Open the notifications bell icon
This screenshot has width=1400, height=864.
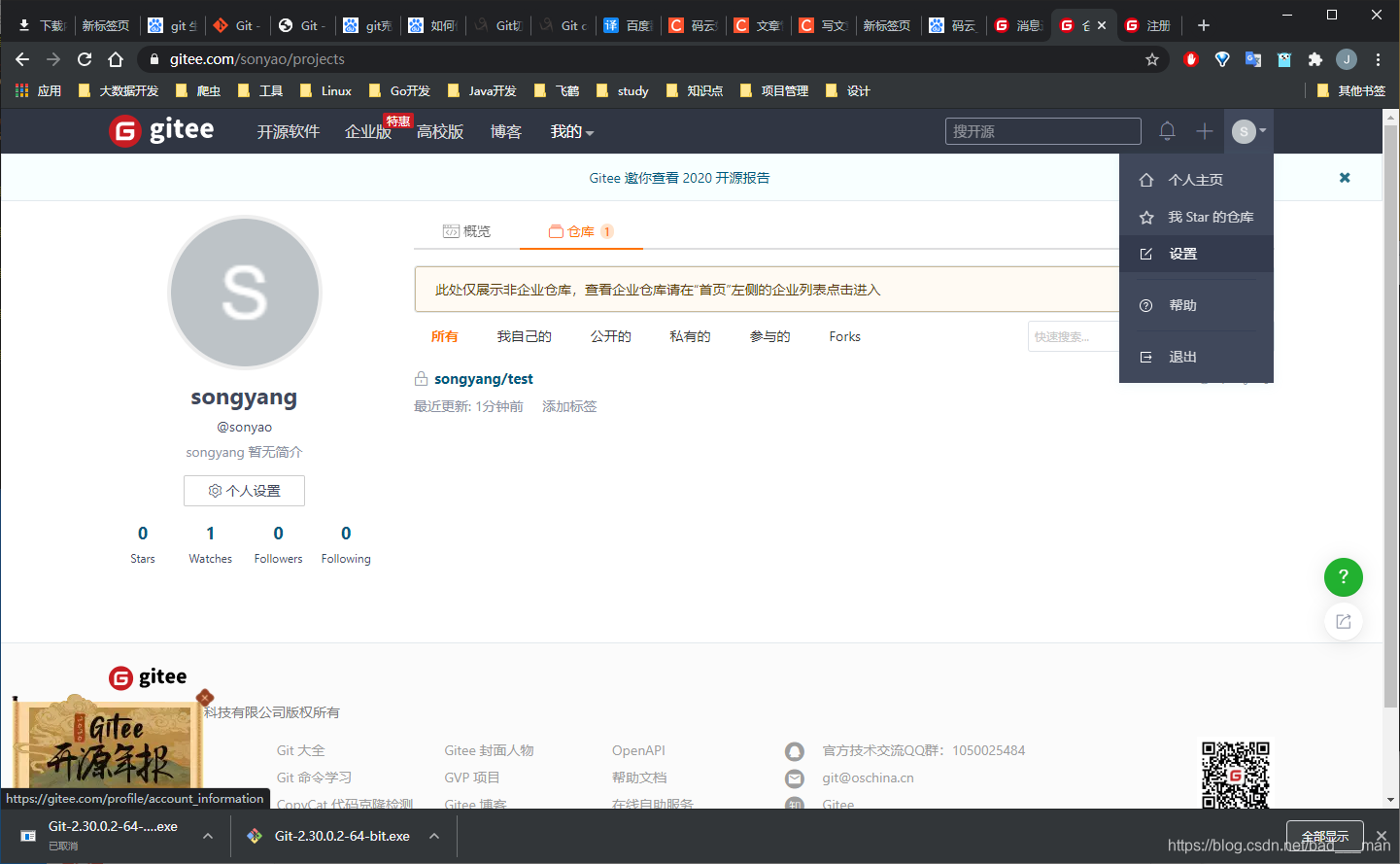[x=1167, y=130]
